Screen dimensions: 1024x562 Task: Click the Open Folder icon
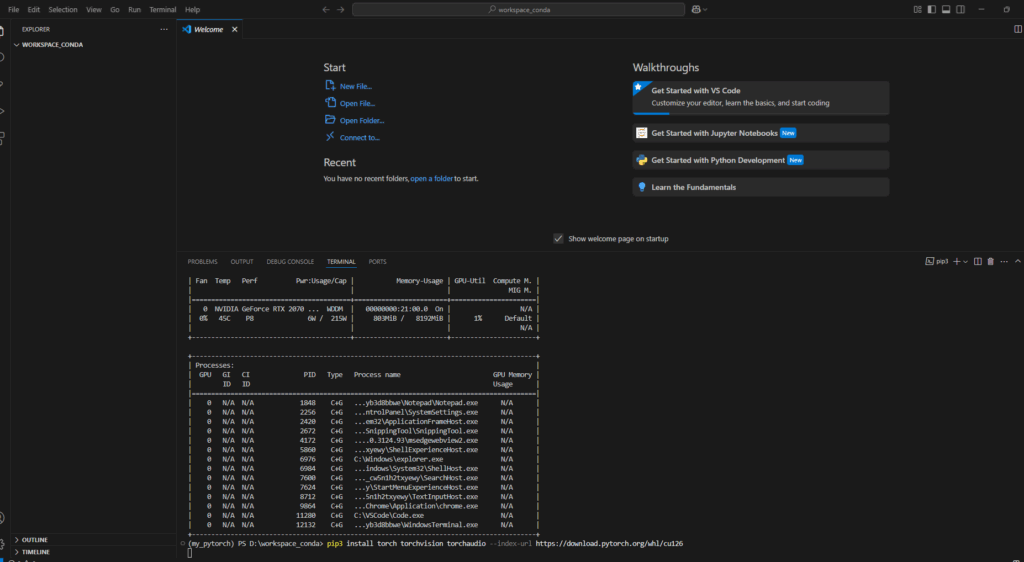click(x=330, y=119)
